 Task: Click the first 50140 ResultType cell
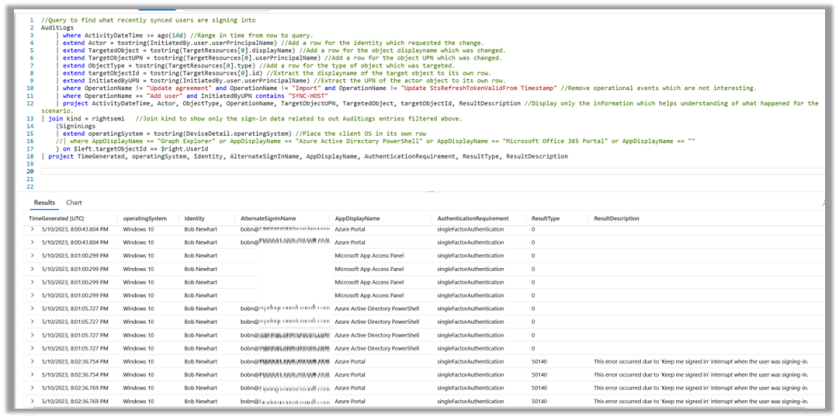click(541, 360)
